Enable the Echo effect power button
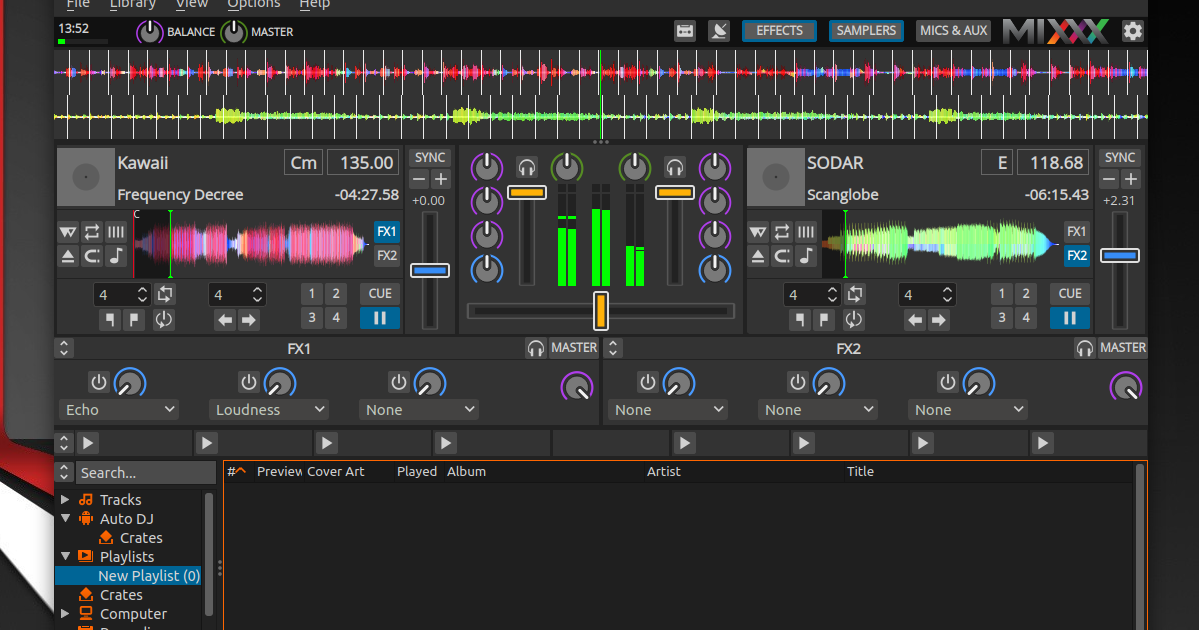The width and height of the screenshot is (1199, 630). 99,382
